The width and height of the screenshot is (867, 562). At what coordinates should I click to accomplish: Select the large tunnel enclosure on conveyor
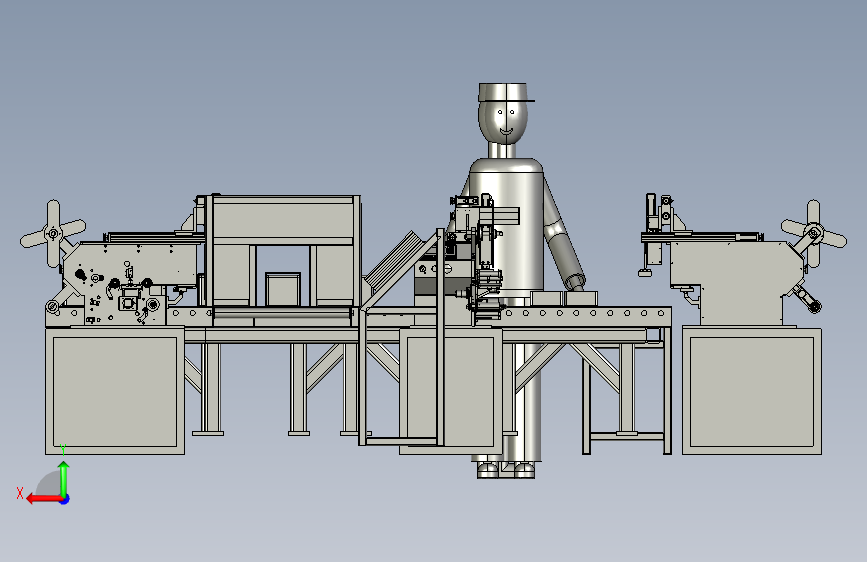point(283,252)
